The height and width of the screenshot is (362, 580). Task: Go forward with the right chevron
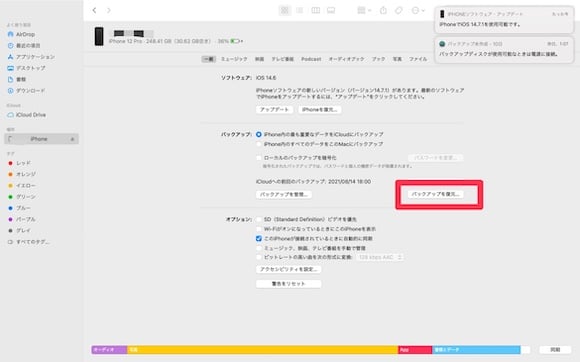click(x=108, y=10)
